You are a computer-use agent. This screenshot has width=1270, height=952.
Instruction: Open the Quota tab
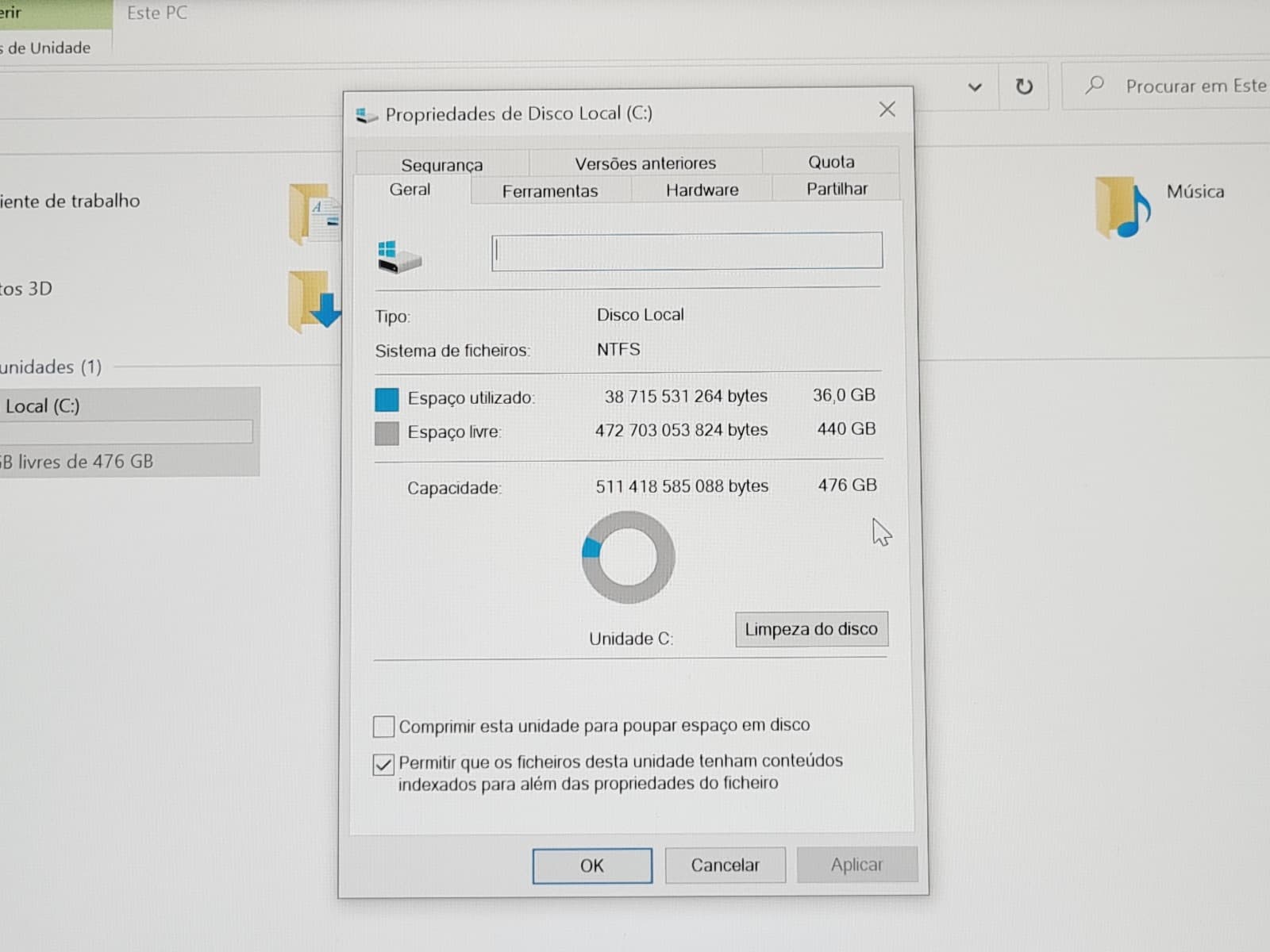coord(831,162)
